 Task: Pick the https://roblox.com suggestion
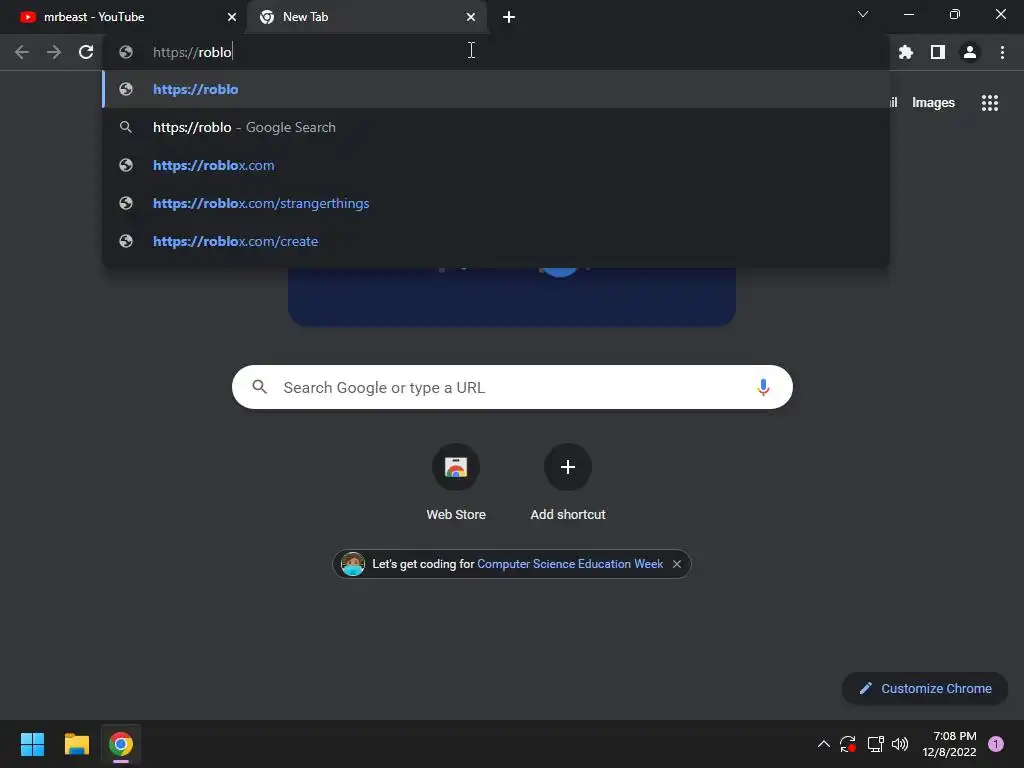[496, 165]
